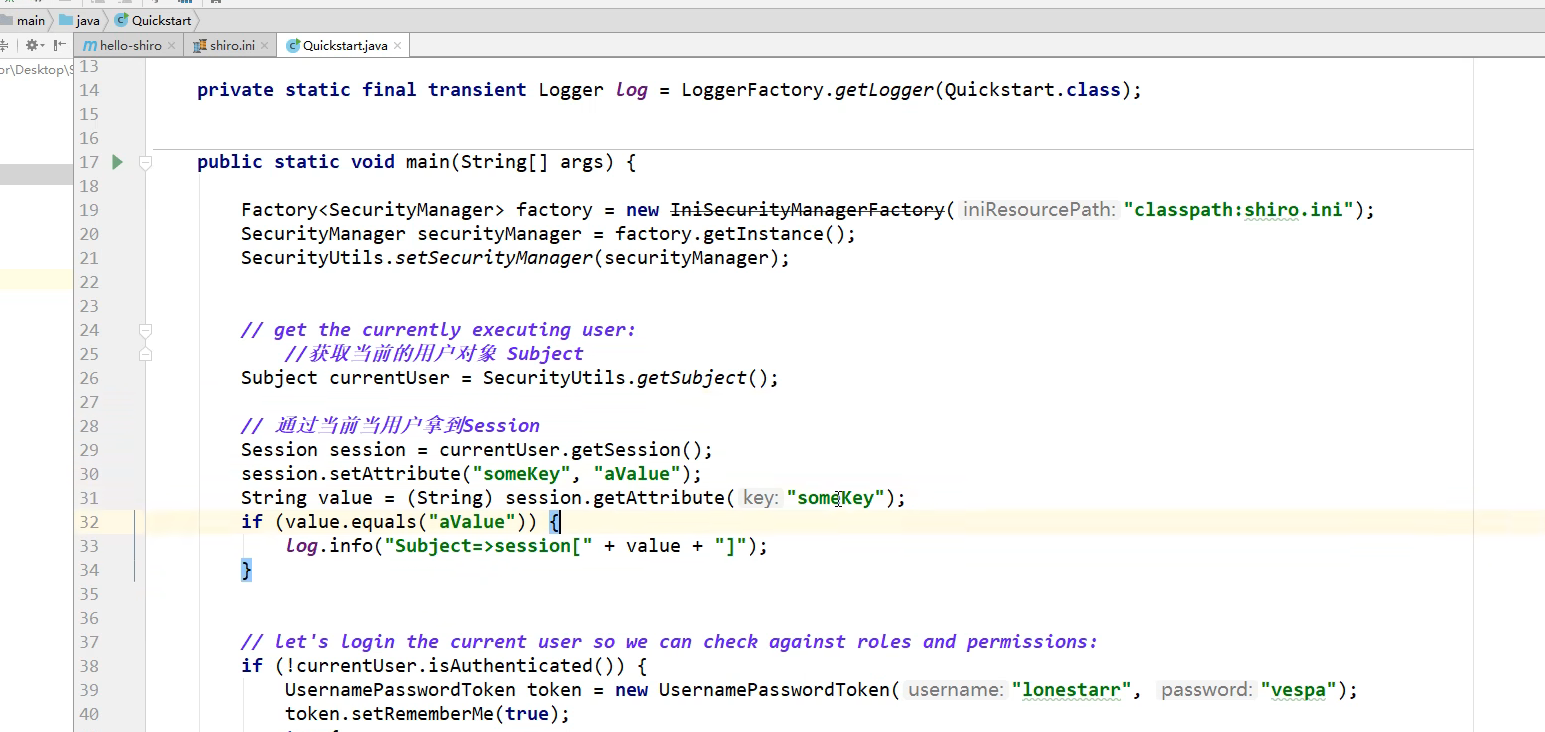Viewport: 1545px width, 732px height.
Task: Click getLogger method call on line 14
Action: tap(884, 90)
